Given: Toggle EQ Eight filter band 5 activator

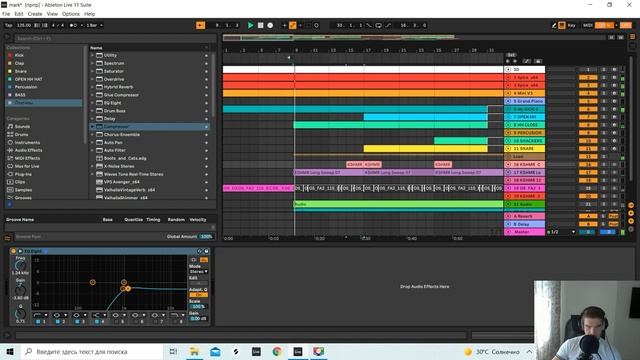Looking at the screenshot, I should point(116,322).
